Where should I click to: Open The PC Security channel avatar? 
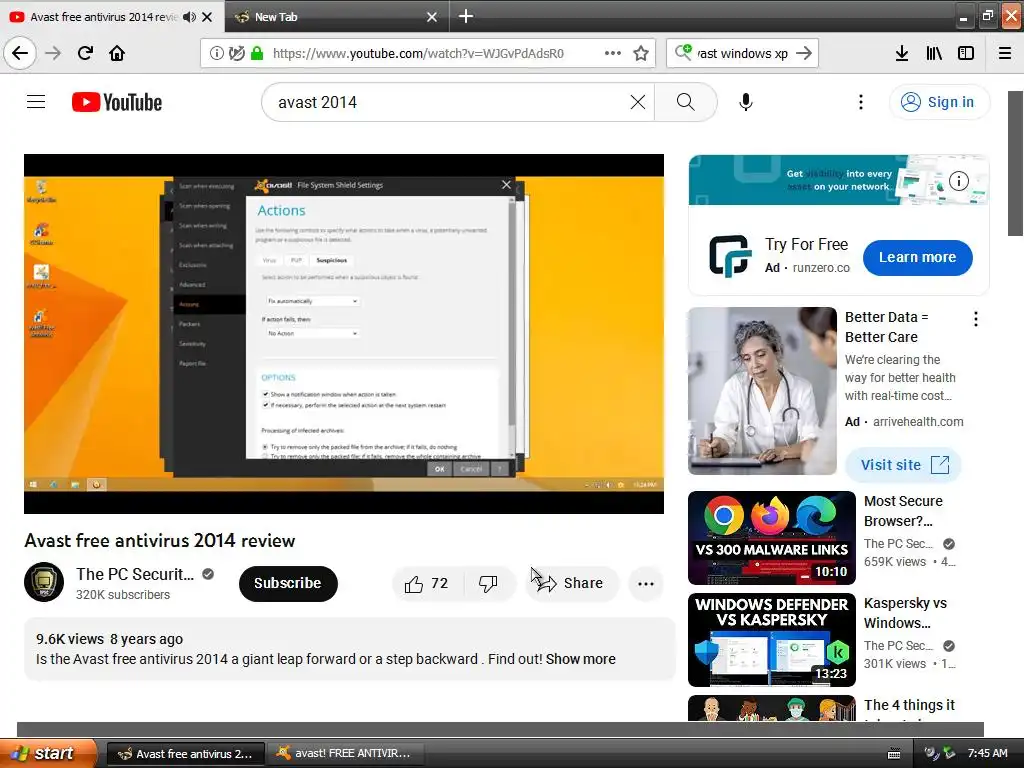[x=44, y=582]
